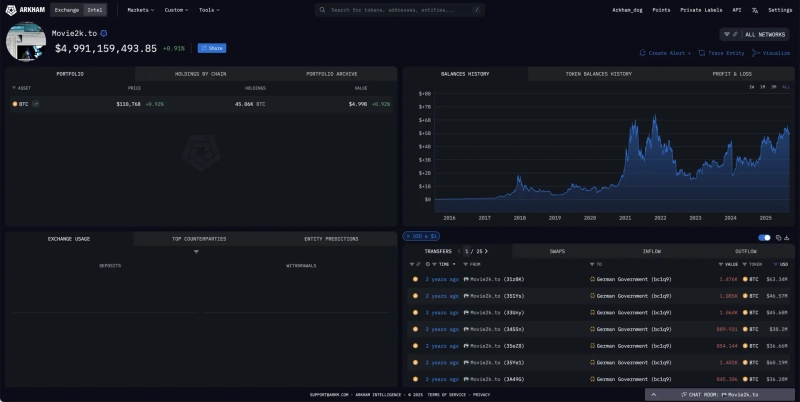Click the filter icon on VALUE column
Screen dimensions: 800x402
tap(719, 264)
